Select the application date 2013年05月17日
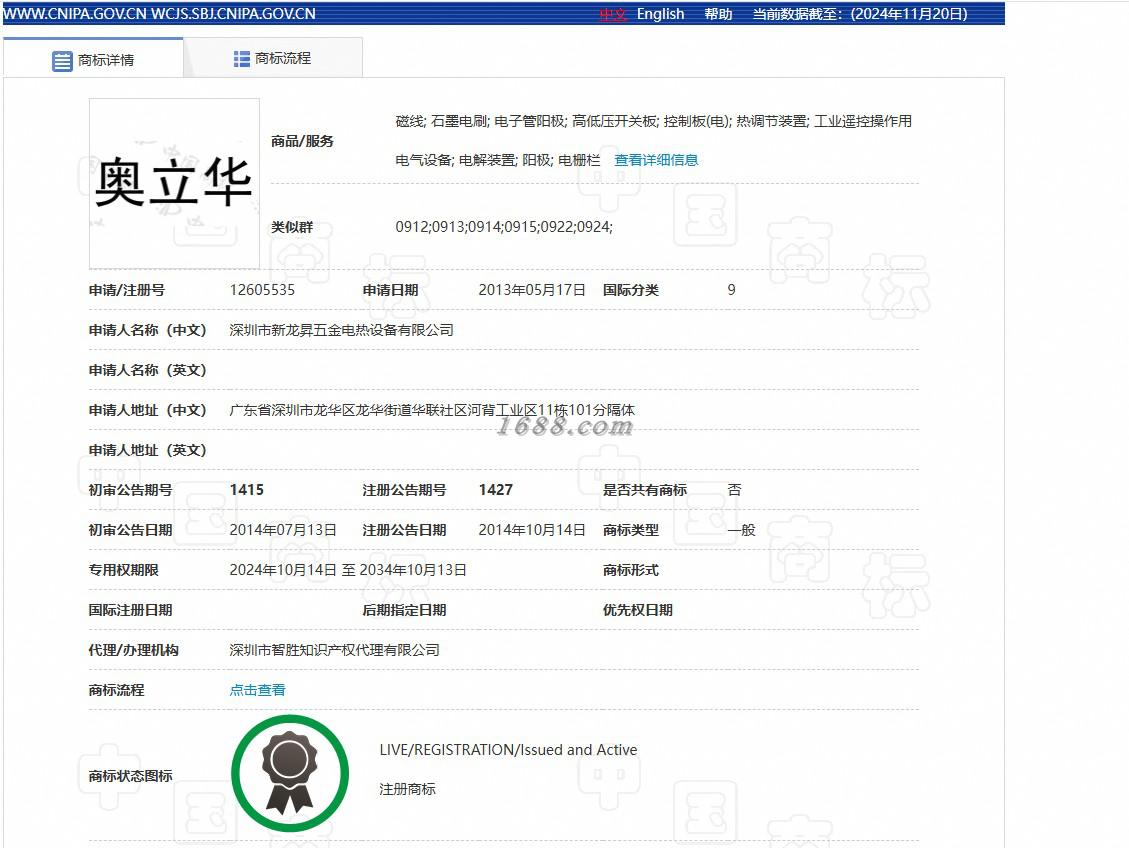 click(x=532, y=289)
